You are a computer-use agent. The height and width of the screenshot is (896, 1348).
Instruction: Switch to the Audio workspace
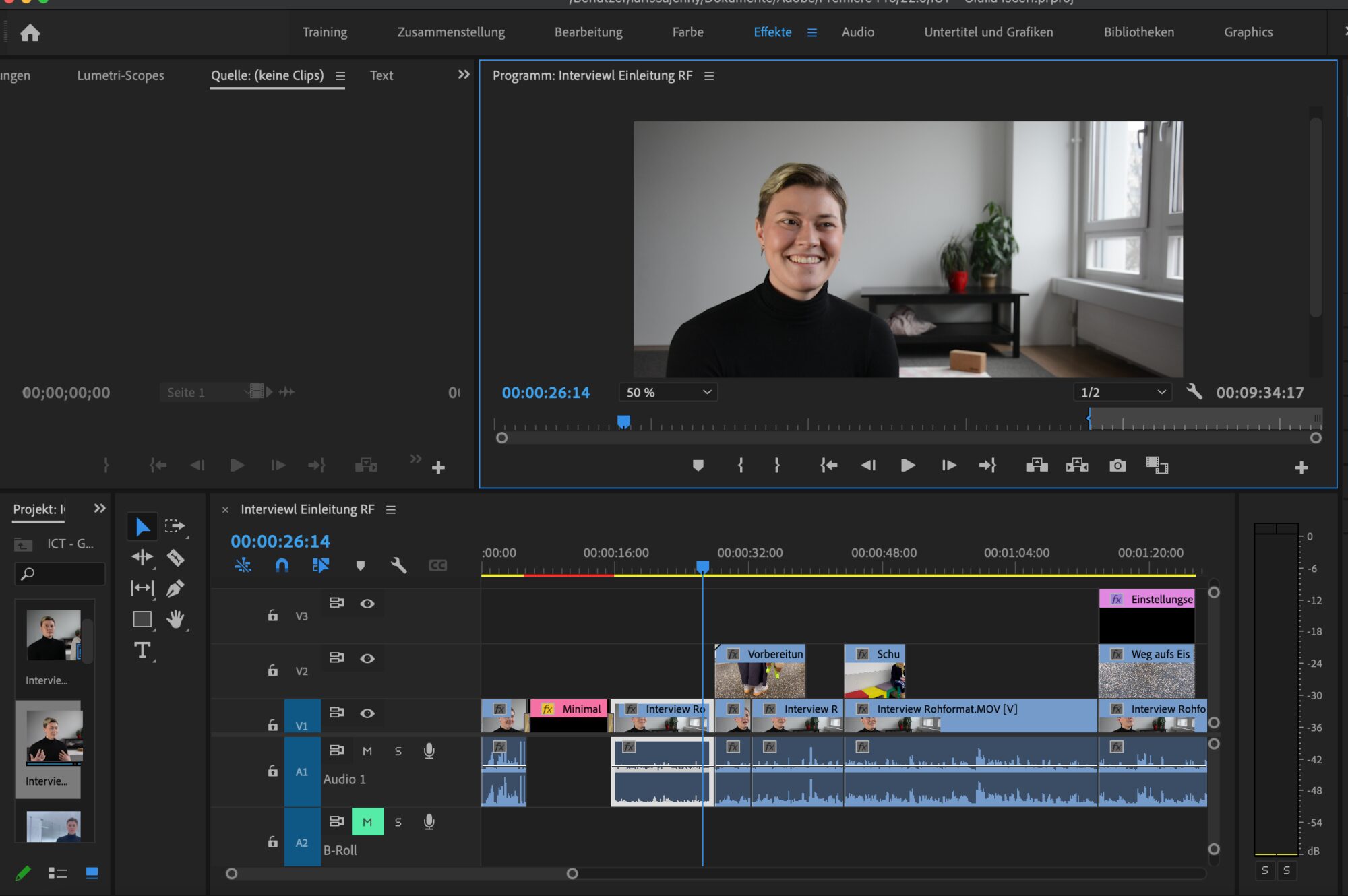coord(857,32)
